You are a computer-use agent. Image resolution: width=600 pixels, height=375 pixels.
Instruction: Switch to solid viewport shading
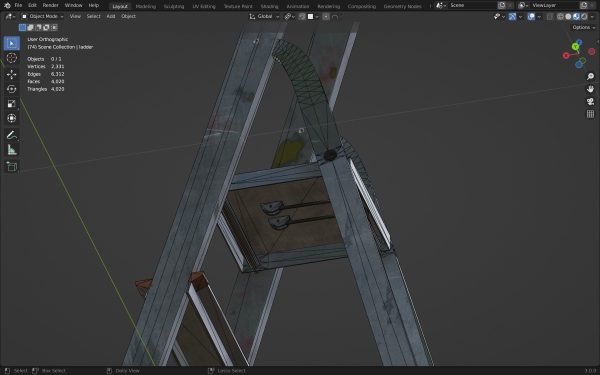coord(568,16)
